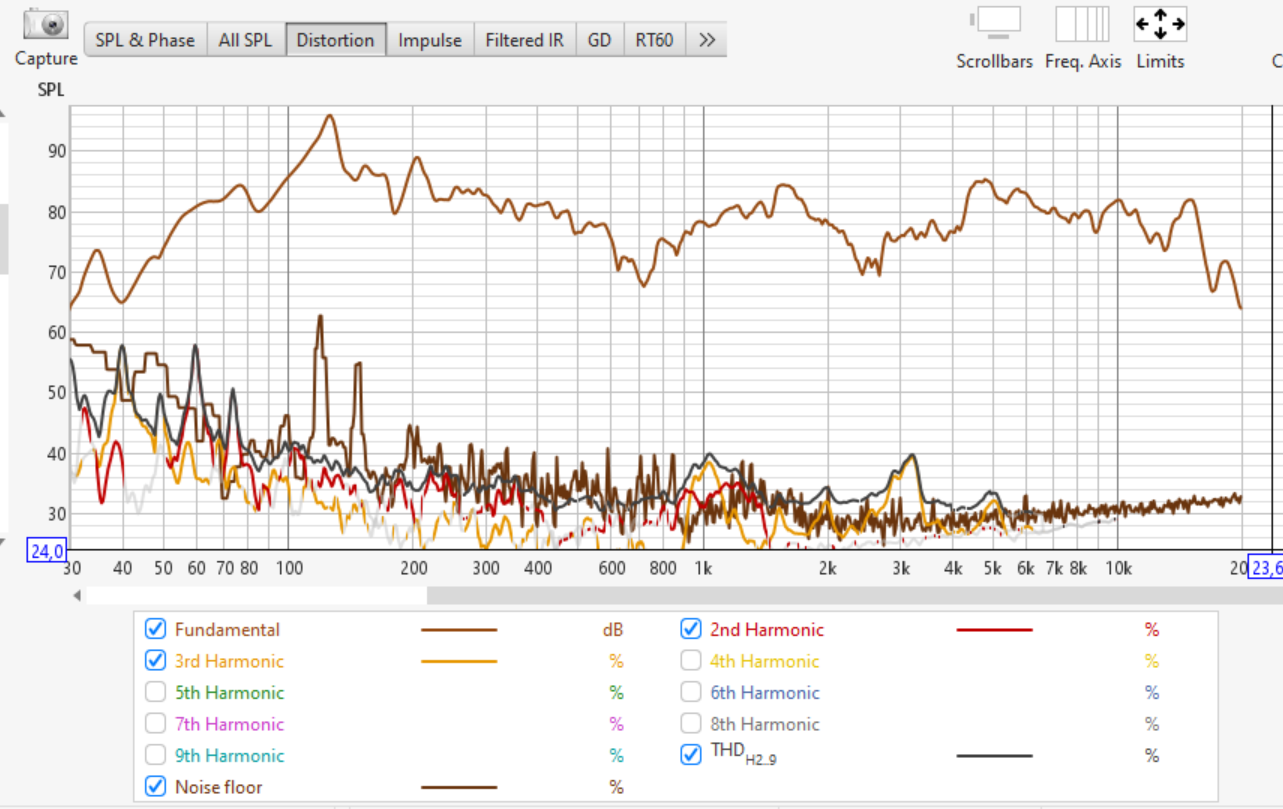Open the Freq. Axis icon
Screen dimensions: 1283x809
(x=1082, y=23)
